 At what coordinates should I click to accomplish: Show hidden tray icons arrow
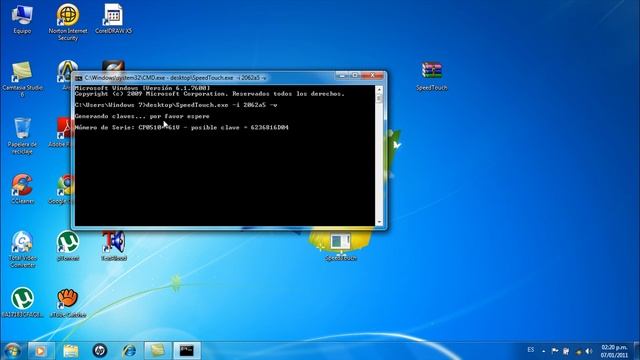(544, 351)
